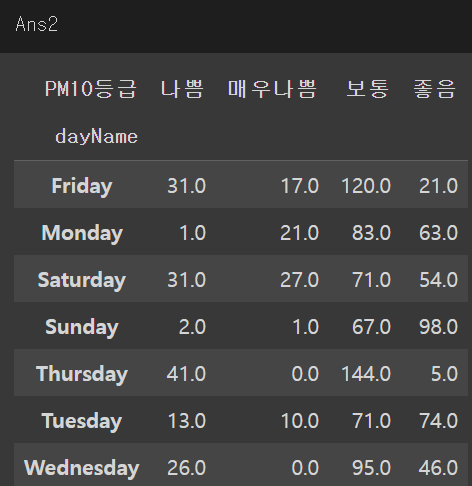This screenshot has height=486, width=472.
Task: Select the Monday row label
Action: 82,233
